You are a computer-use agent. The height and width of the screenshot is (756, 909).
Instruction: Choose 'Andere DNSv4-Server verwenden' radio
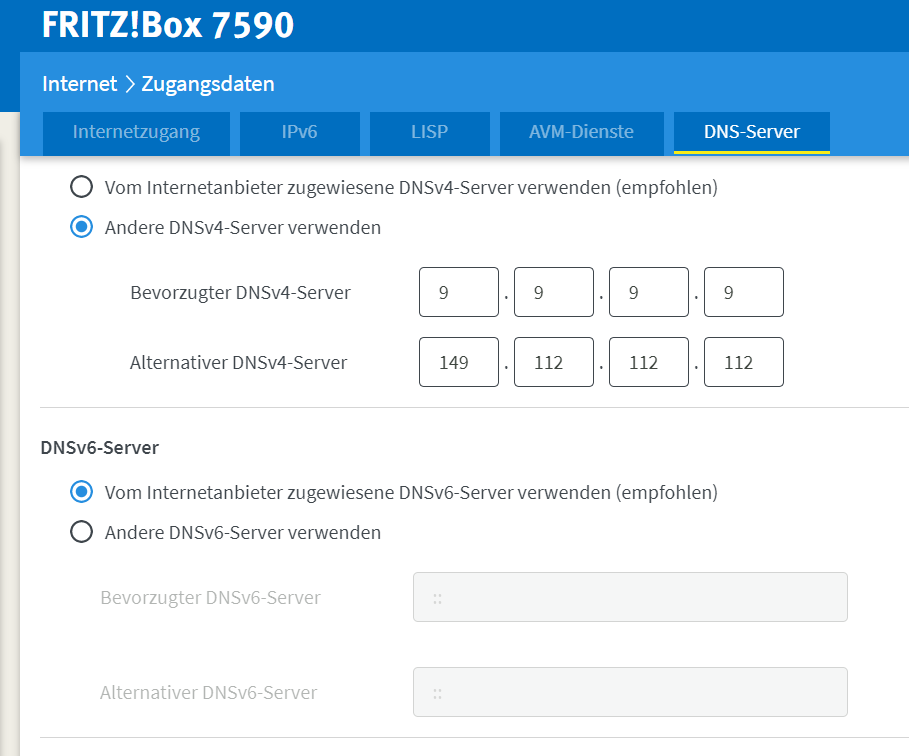(x=81, y=227)
